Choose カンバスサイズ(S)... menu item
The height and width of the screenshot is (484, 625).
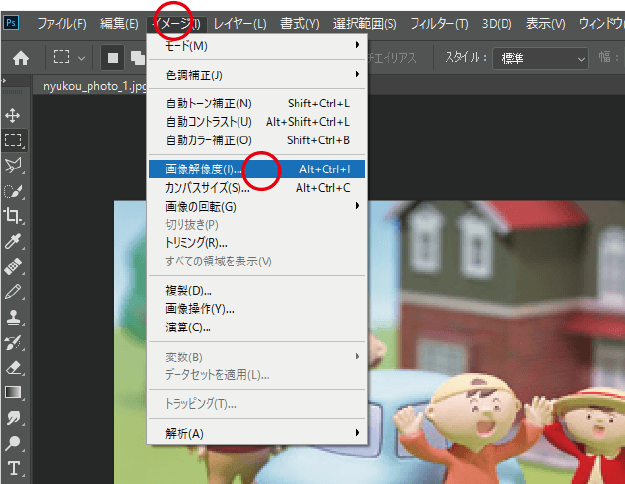click(257, 187)
